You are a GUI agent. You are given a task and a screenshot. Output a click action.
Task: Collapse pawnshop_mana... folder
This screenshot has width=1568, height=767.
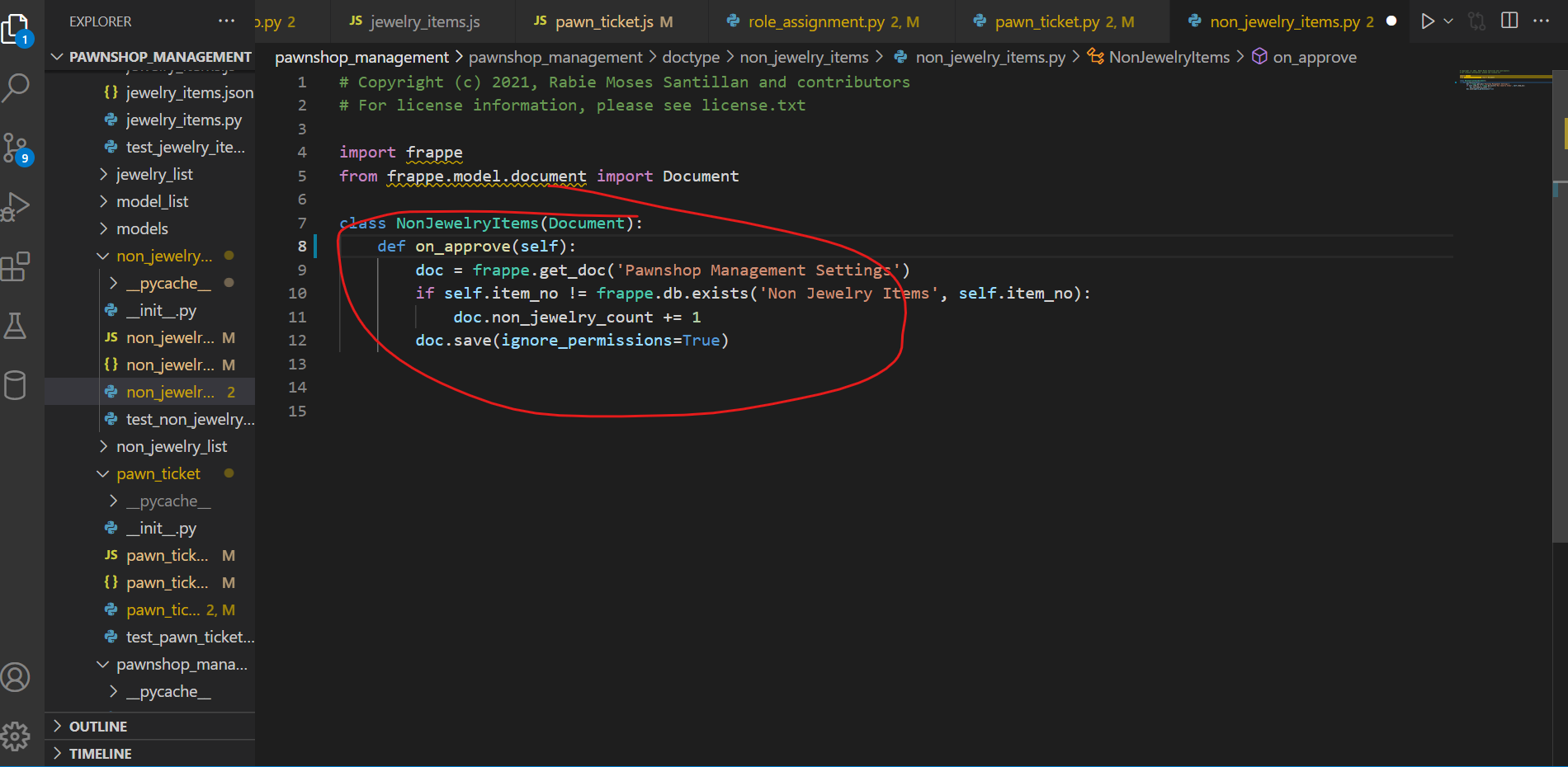click(150, 664)
